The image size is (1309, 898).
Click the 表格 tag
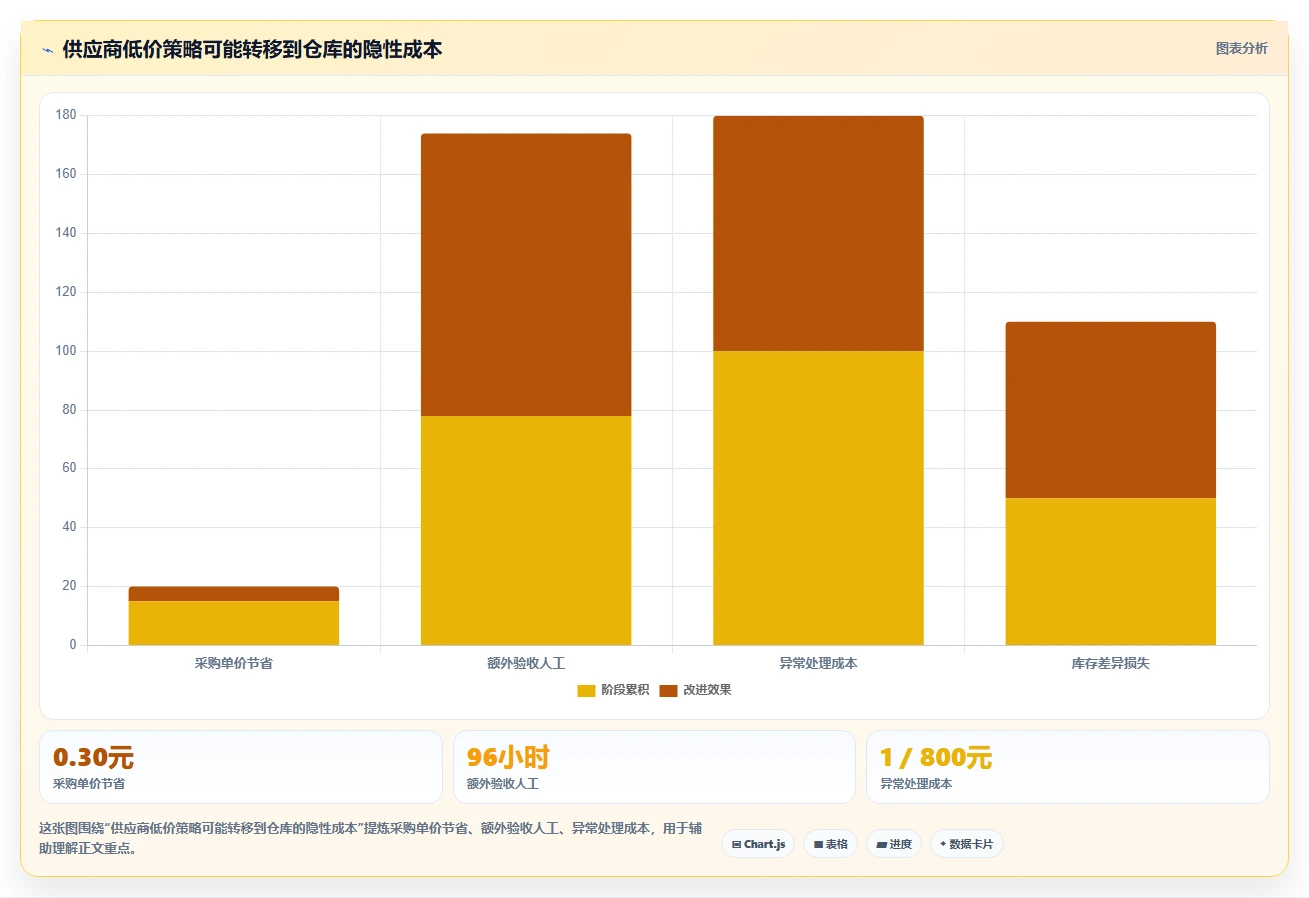[x=830, y=844]
